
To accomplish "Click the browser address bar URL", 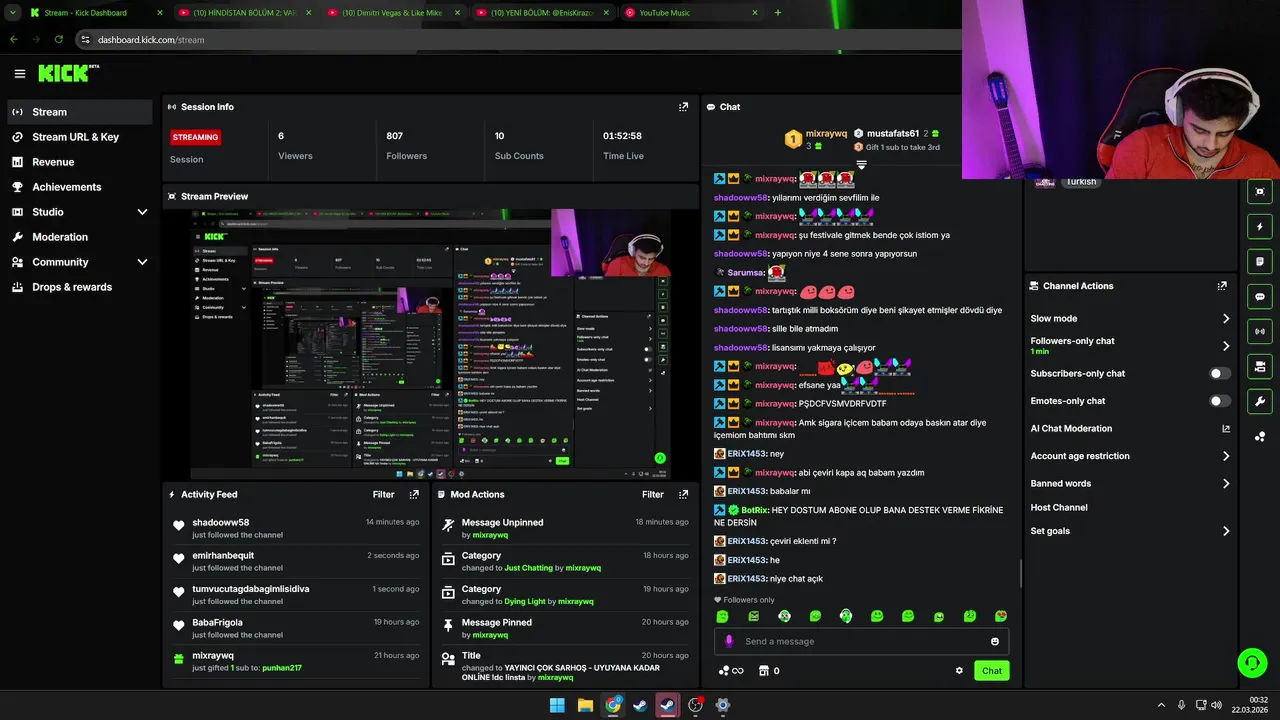I will point(151,40).
